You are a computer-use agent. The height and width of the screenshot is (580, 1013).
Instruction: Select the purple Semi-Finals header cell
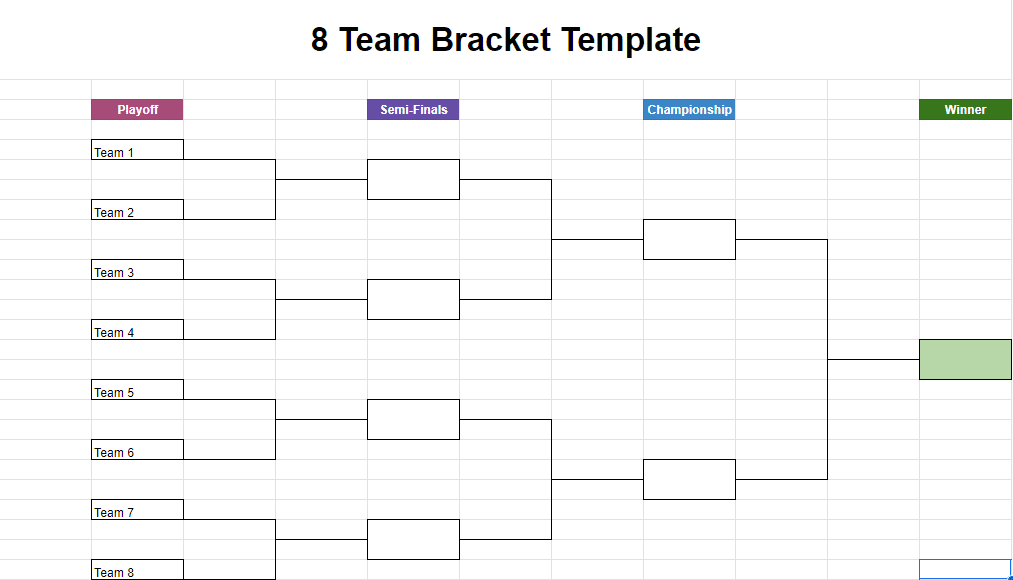click(x=413, y=110)
